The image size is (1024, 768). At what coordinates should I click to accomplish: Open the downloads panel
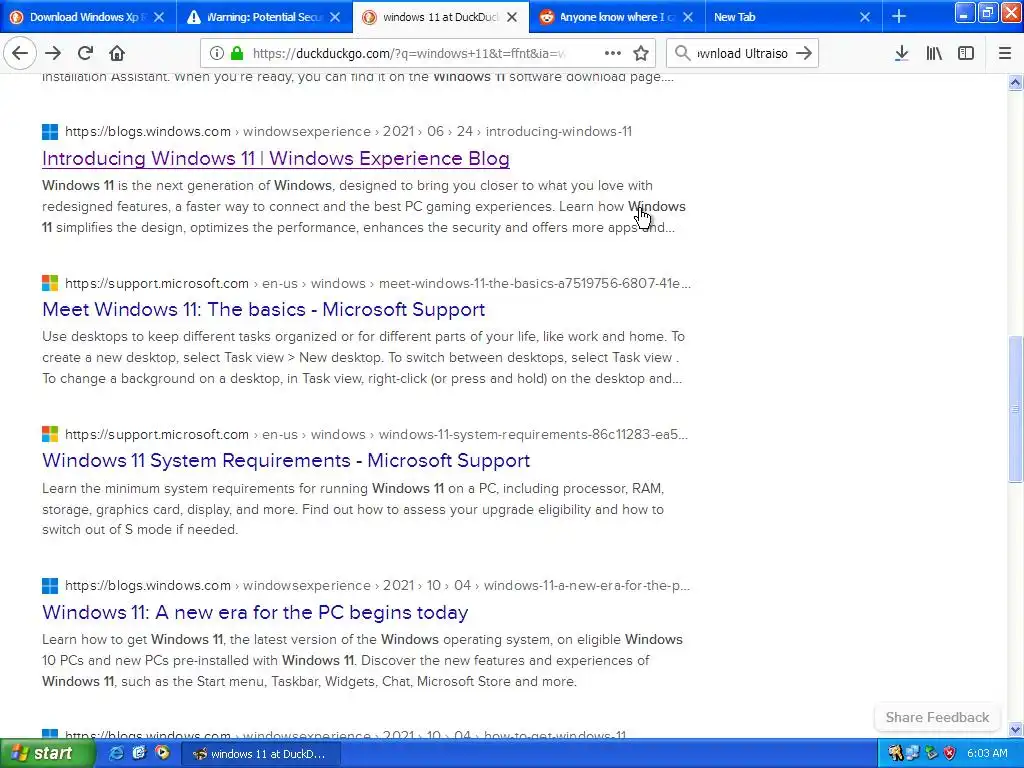coord(901,54)
